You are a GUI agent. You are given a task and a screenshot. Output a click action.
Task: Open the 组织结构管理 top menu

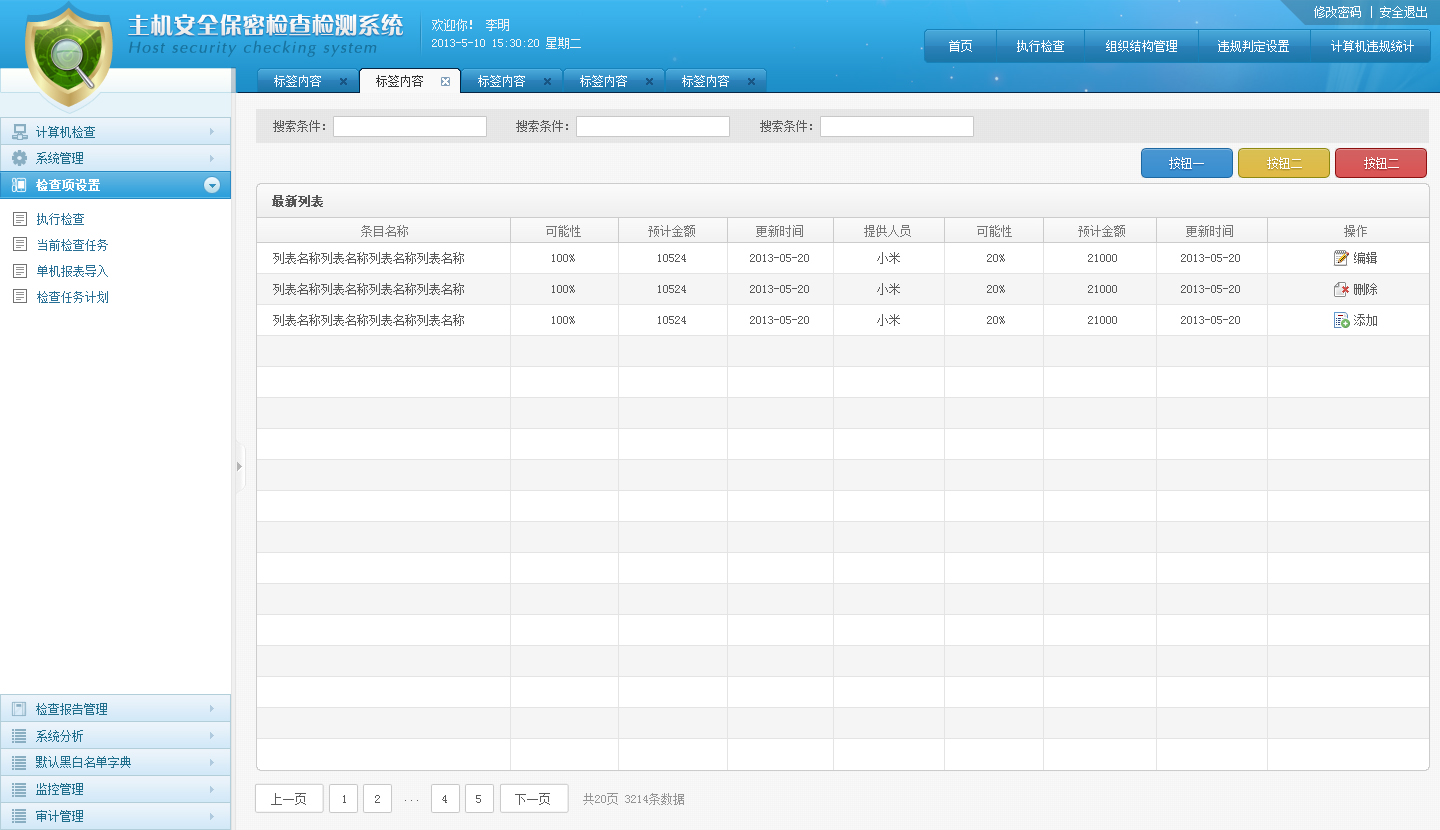point(1141,46)
